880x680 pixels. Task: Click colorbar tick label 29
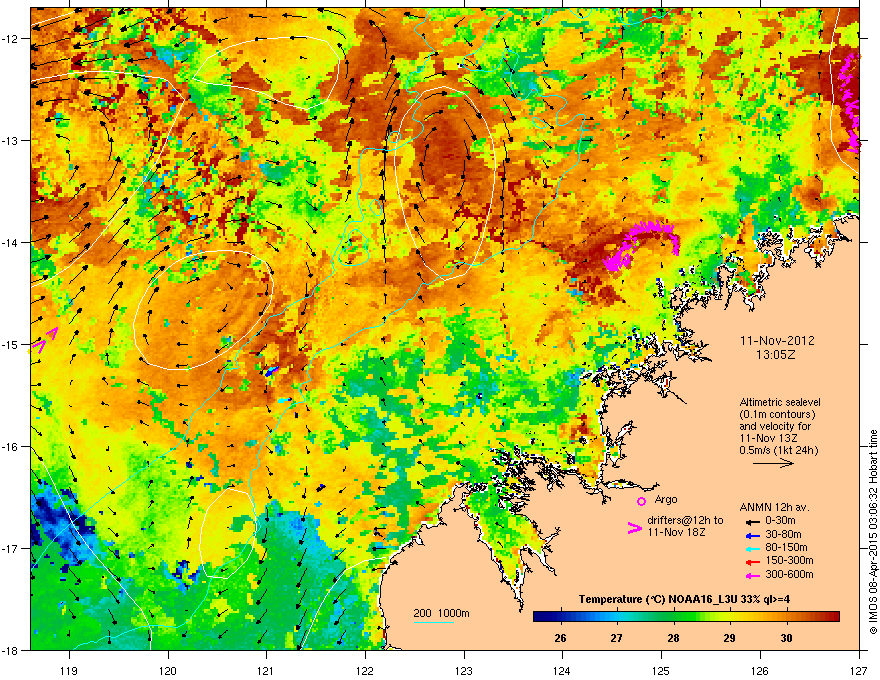click(x=730, y=638)
